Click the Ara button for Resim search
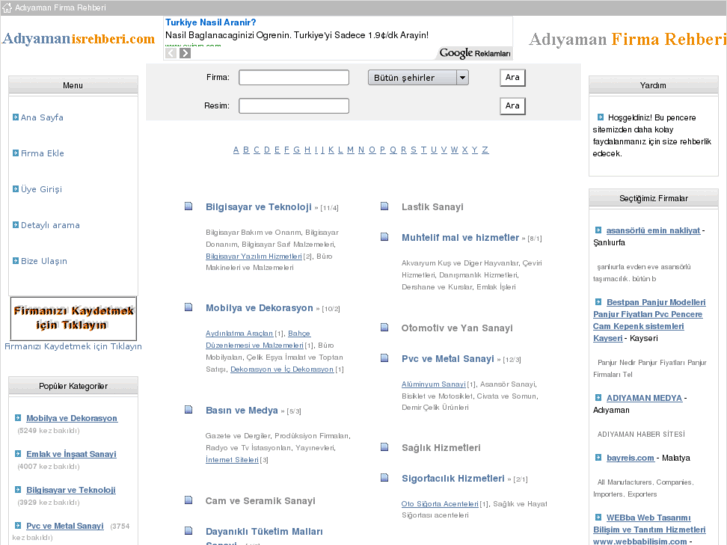Screen dimensions: 727x545 click(x=512, y=106)
